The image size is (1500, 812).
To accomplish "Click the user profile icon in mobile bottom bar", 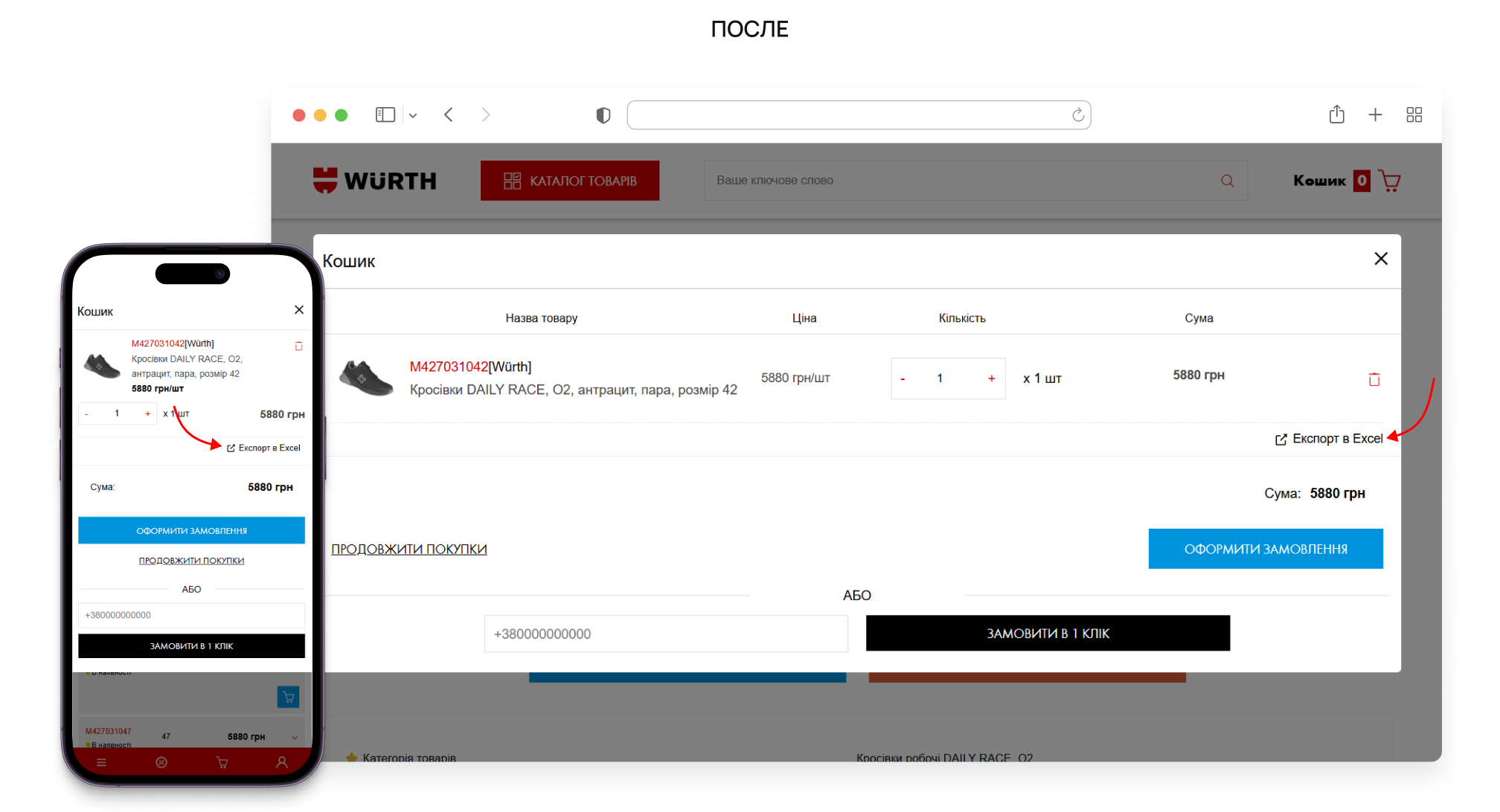I will (281, 762).
